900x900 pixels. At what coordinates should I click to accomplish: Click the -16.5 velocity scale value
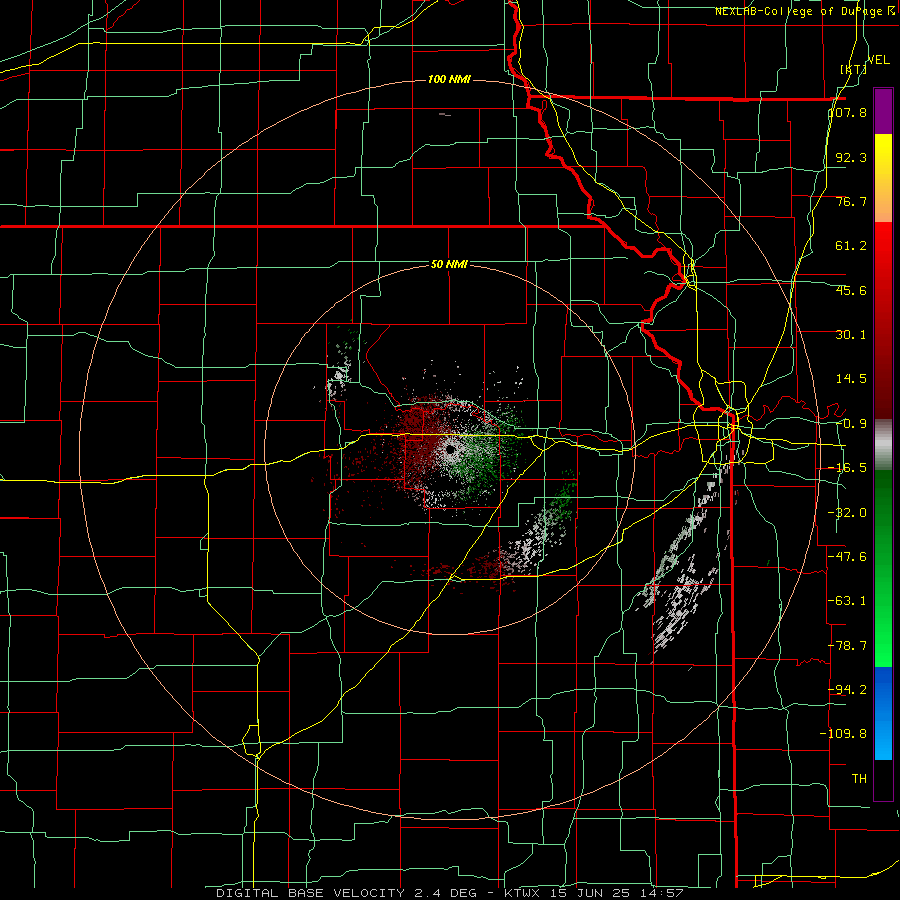pyautogui.click(x=847, y=468)
